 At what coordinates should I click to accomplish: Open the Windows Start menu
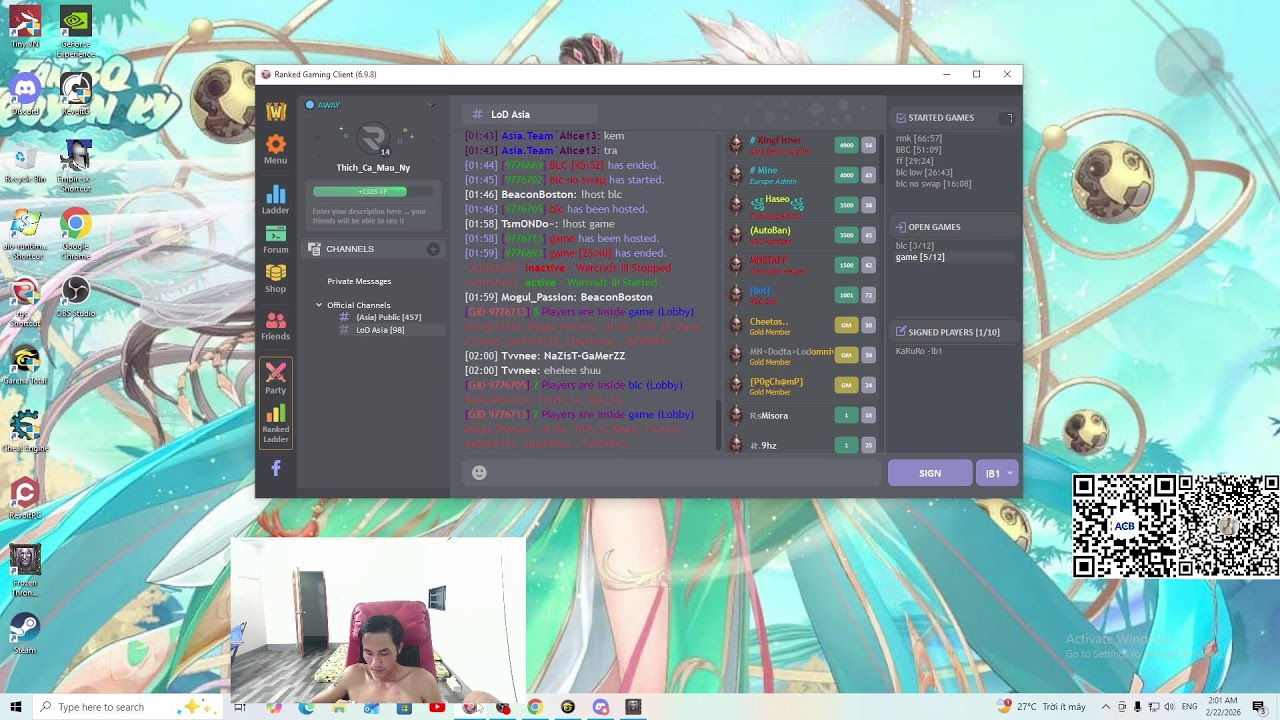coord(16,707)
